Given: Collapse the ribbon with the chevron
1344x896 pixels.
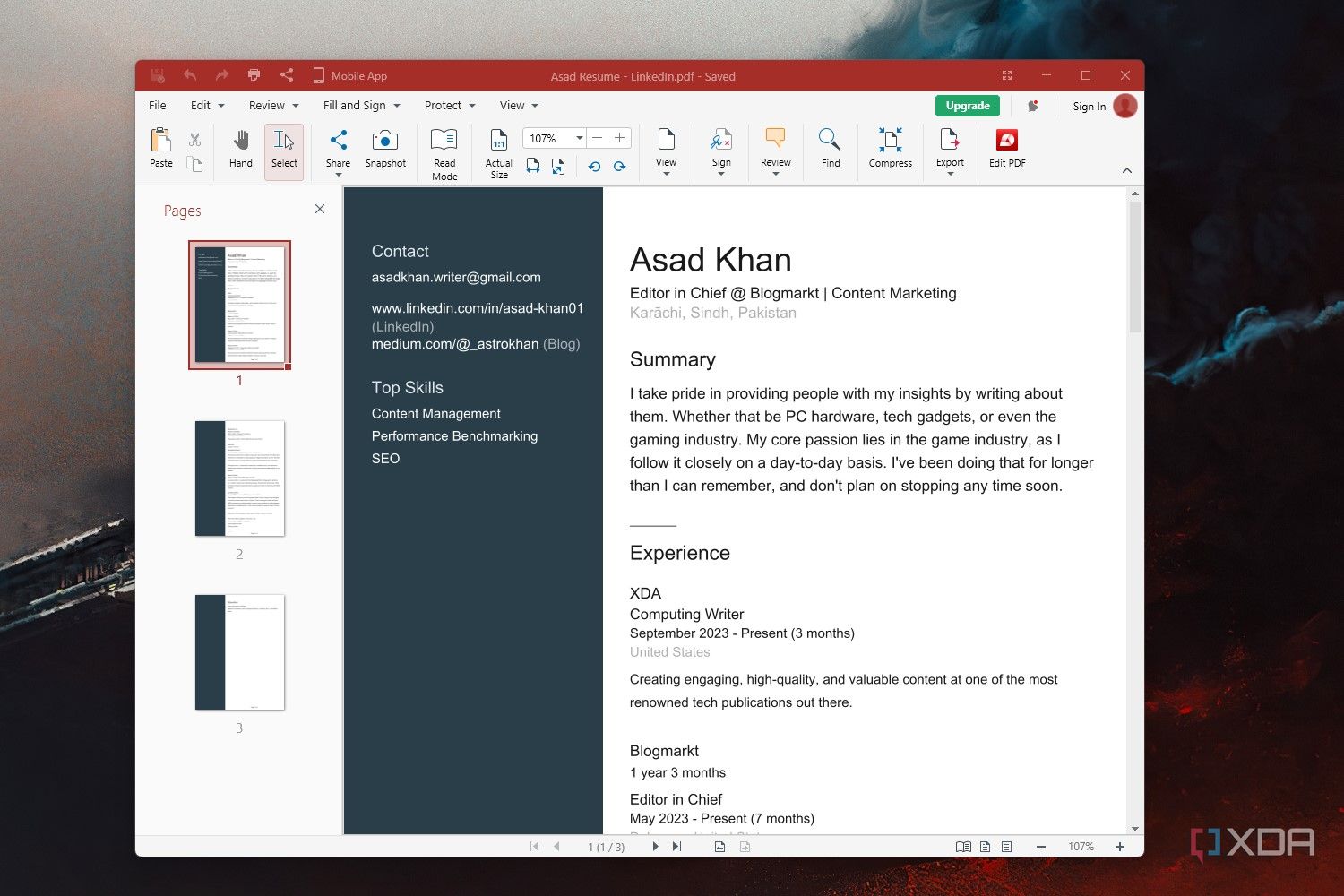Looking at the screenshot, I should click(1127, 170).
